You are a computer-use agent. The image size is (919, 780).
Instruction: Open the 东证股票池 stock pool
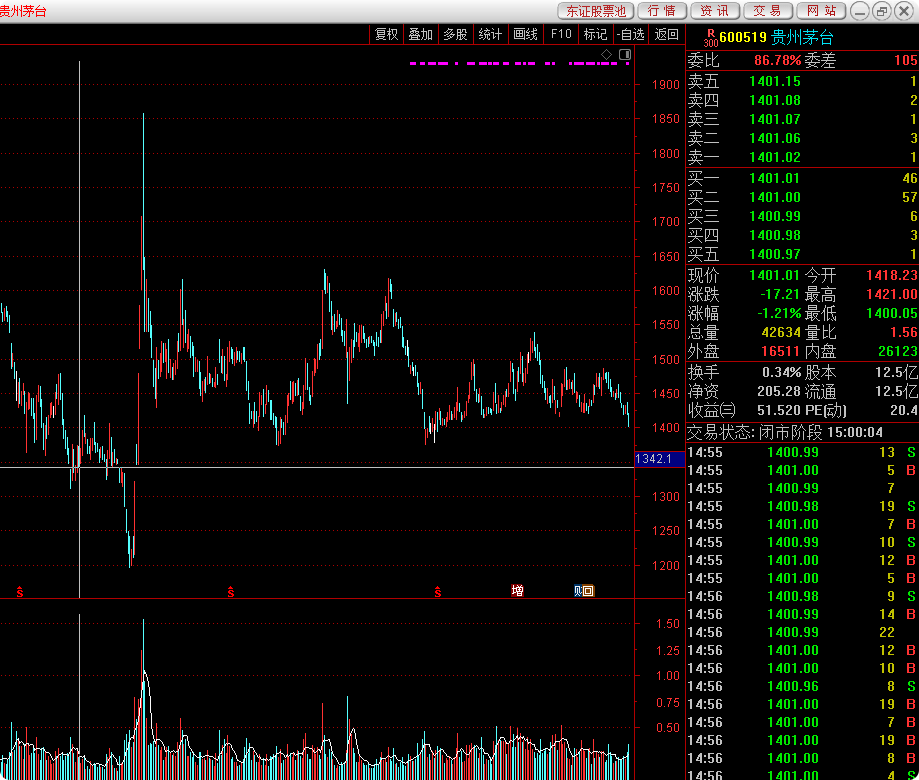[595, 11]
